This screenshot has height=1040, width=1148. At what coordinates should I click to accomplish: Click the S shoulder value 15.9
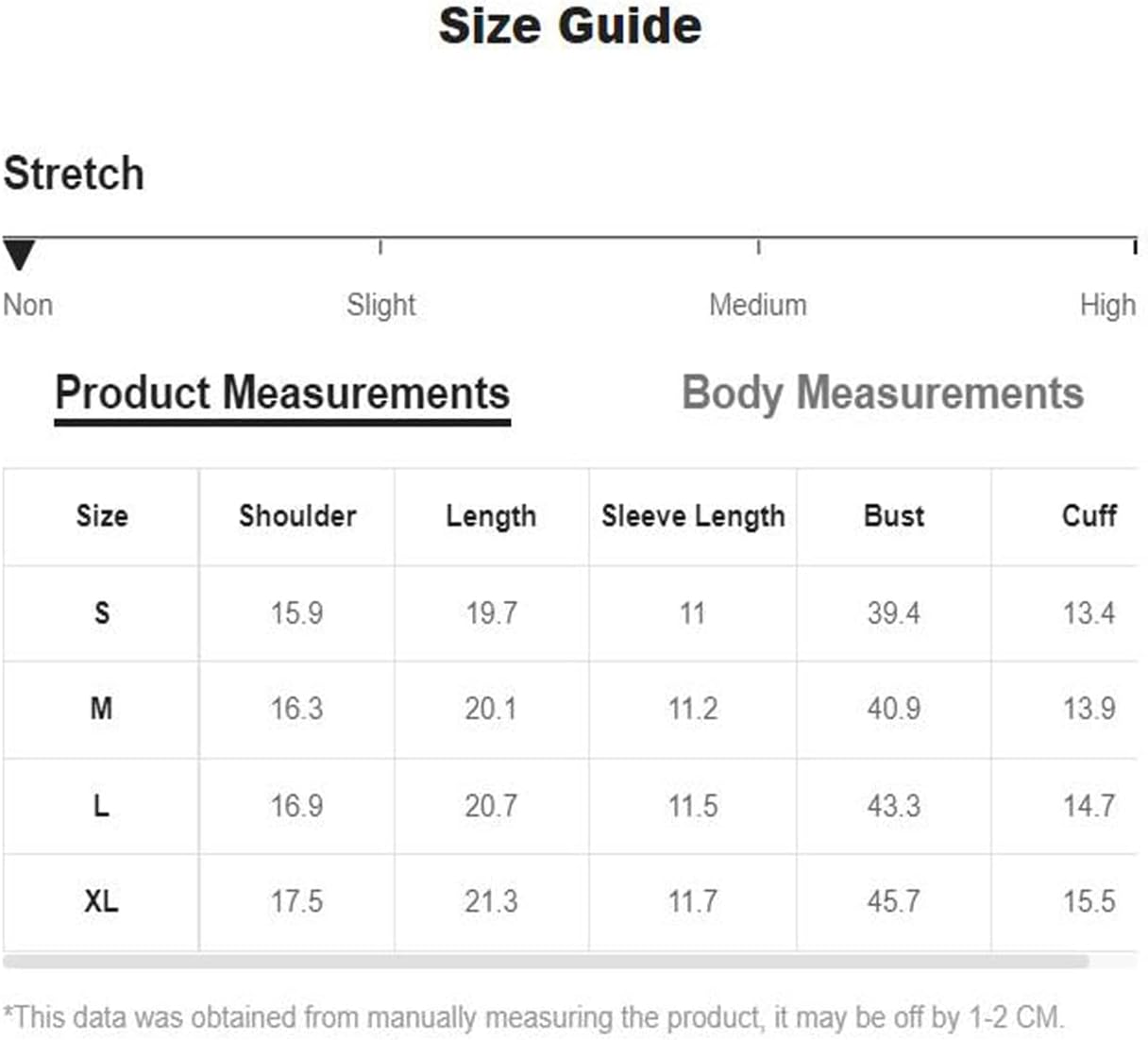pos(296,613)
